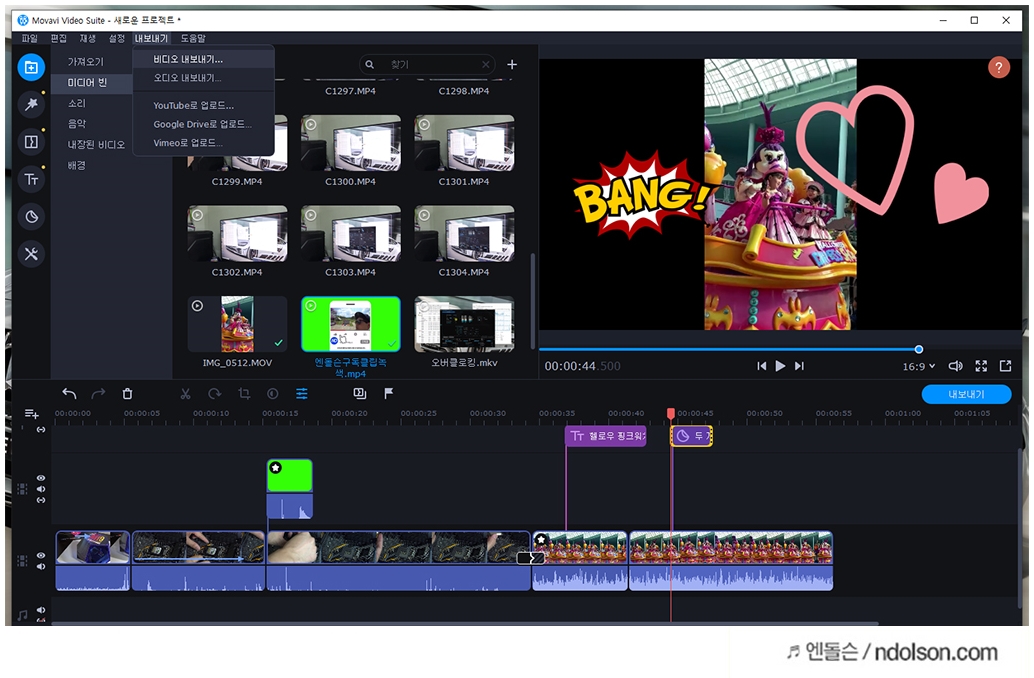Open the Titles (Tт) tab
The height and width of the screenshot is (678, 1034).
[x=31, y=179]
